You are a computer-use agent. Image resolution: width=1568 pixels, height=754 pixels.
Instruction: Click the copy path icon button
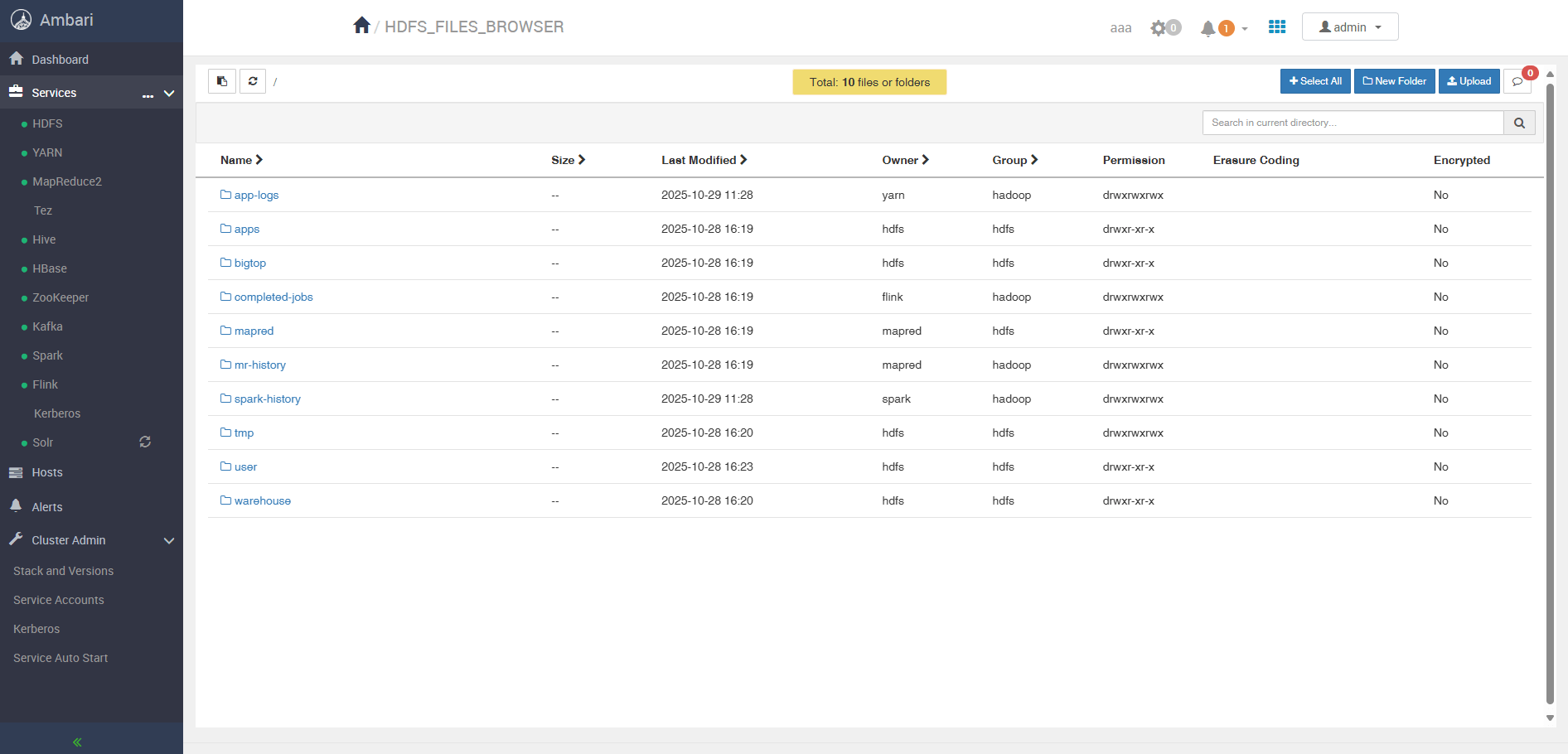pos(222,81)
